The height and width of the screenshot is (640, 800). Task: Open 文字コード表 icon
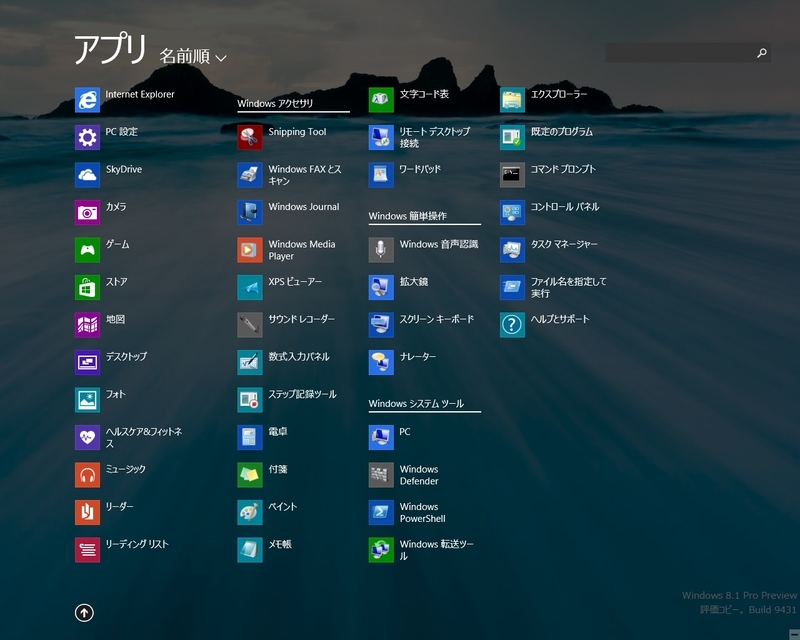pos(381,100)
